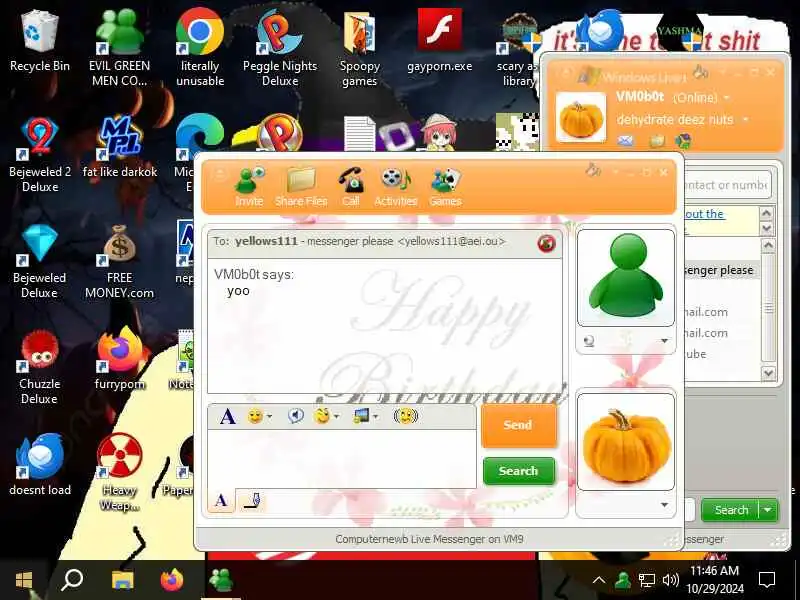This screenshot has height=600, width=800.
Task: Select FREE MONEY.com desktop icon
Action: pos(119,262)
